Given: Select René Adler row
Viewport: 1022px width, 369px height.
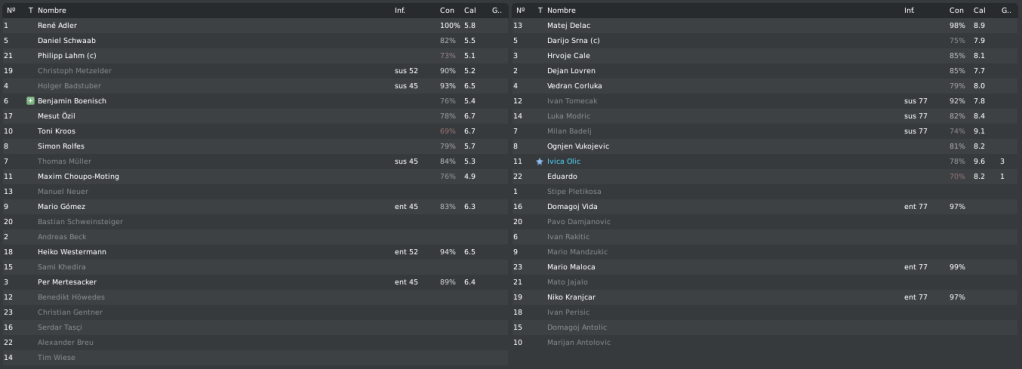Looking at the screenshot, I should click(x=255, y=25).
